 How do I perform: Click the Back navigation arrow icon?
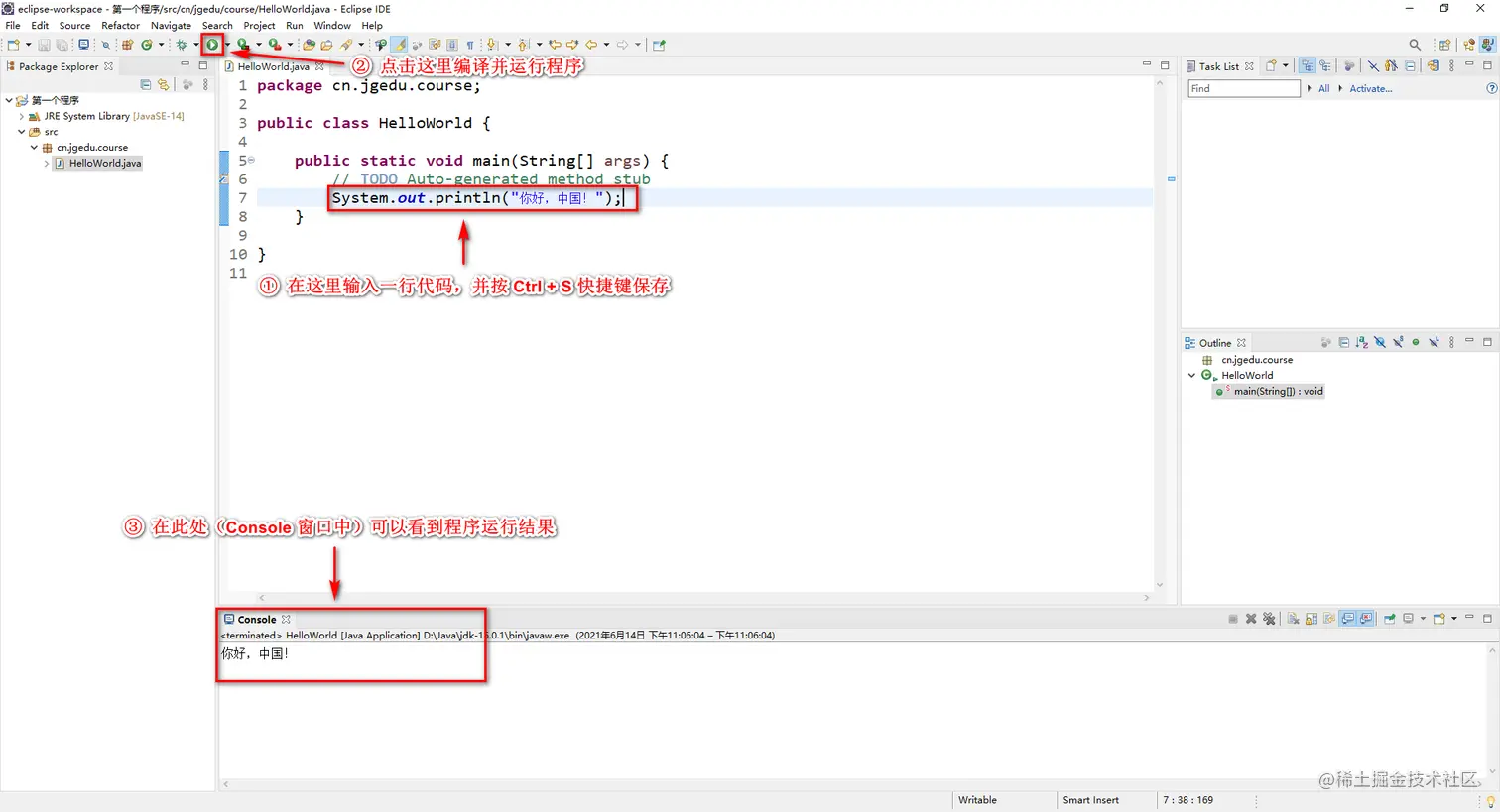pyautogui.click(x=591, y=45)
